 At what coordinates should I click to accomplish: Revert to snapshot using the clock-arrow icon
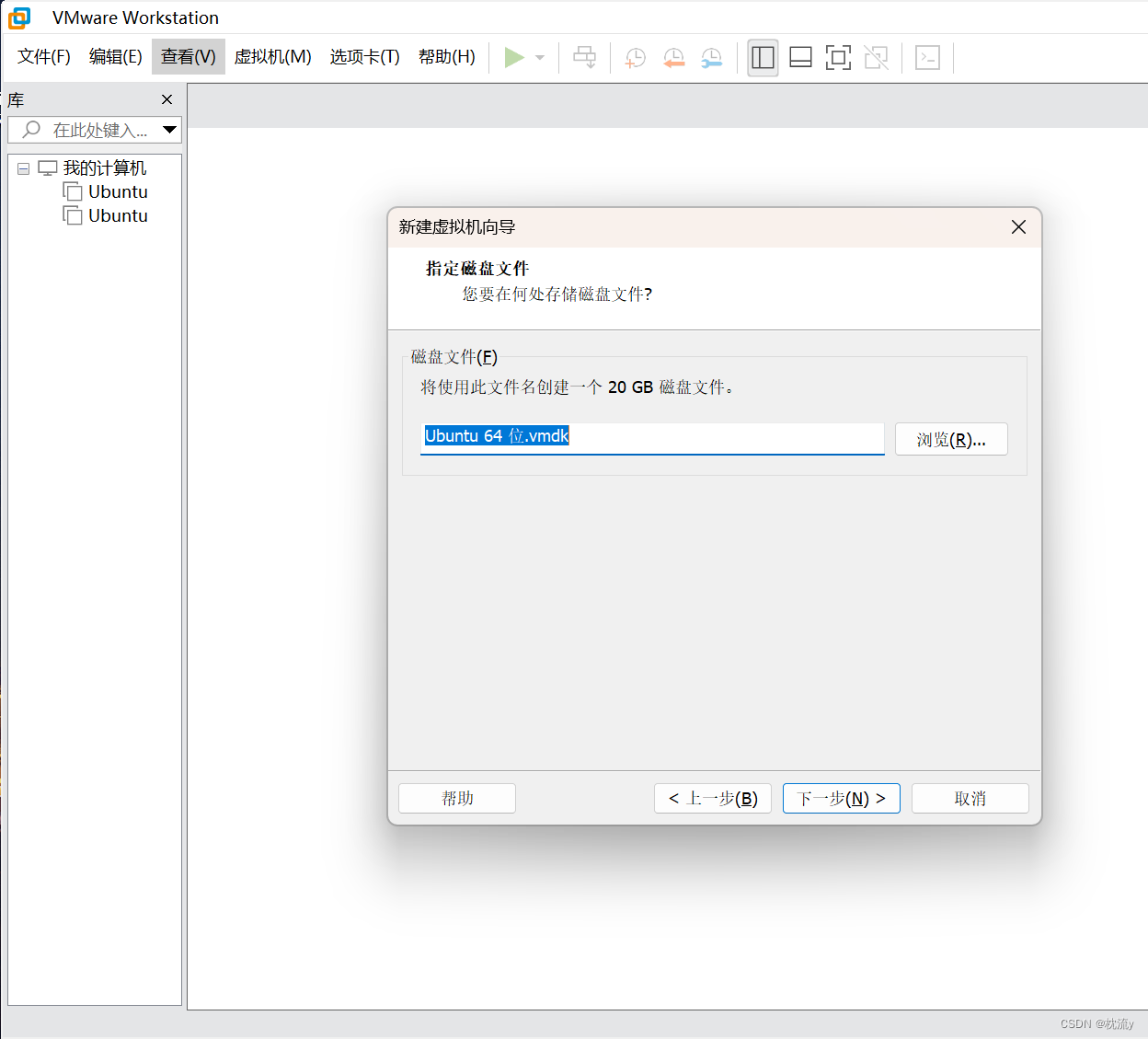point(673,58)
